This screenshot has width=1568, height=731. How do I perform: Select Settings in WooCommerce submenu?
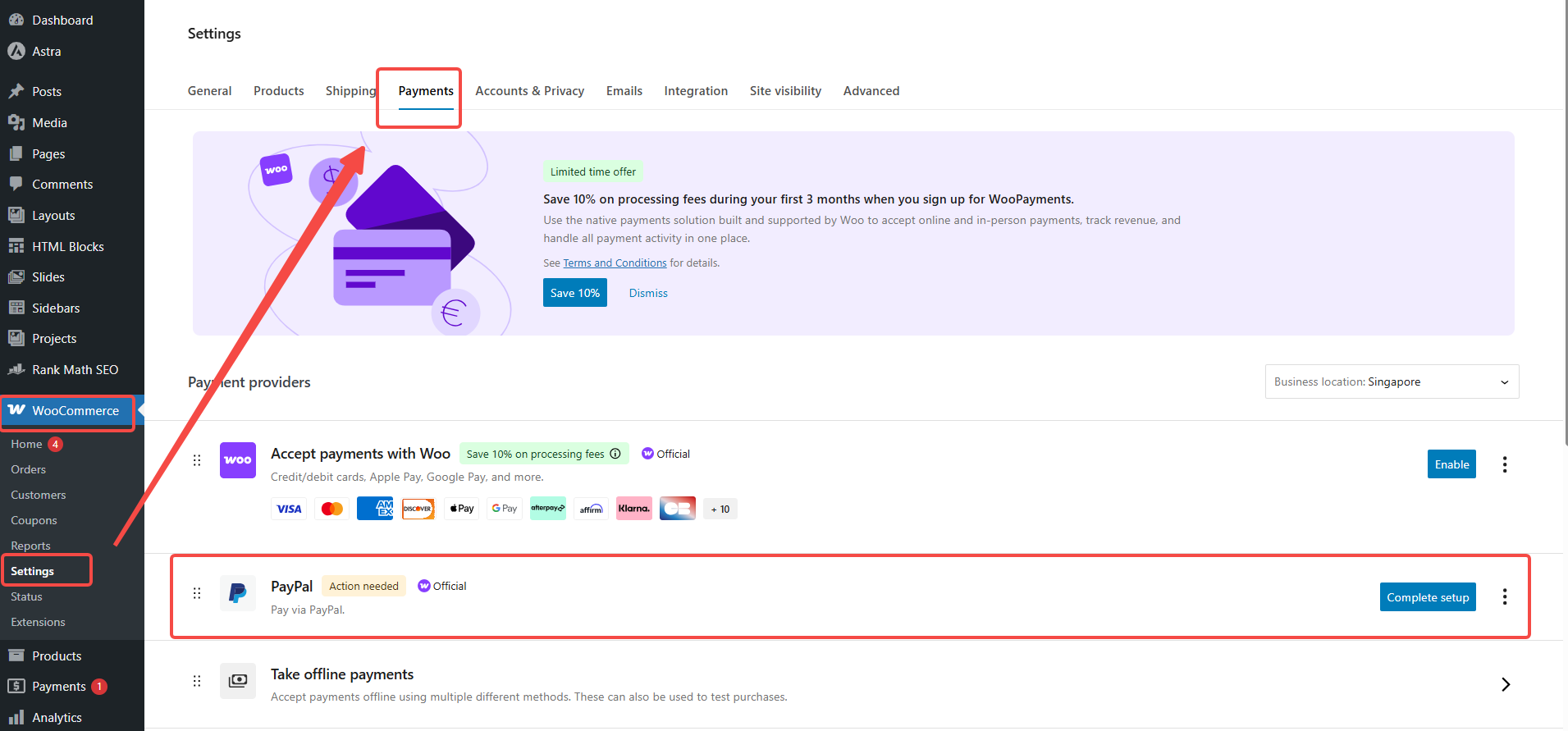coord(32,571)
